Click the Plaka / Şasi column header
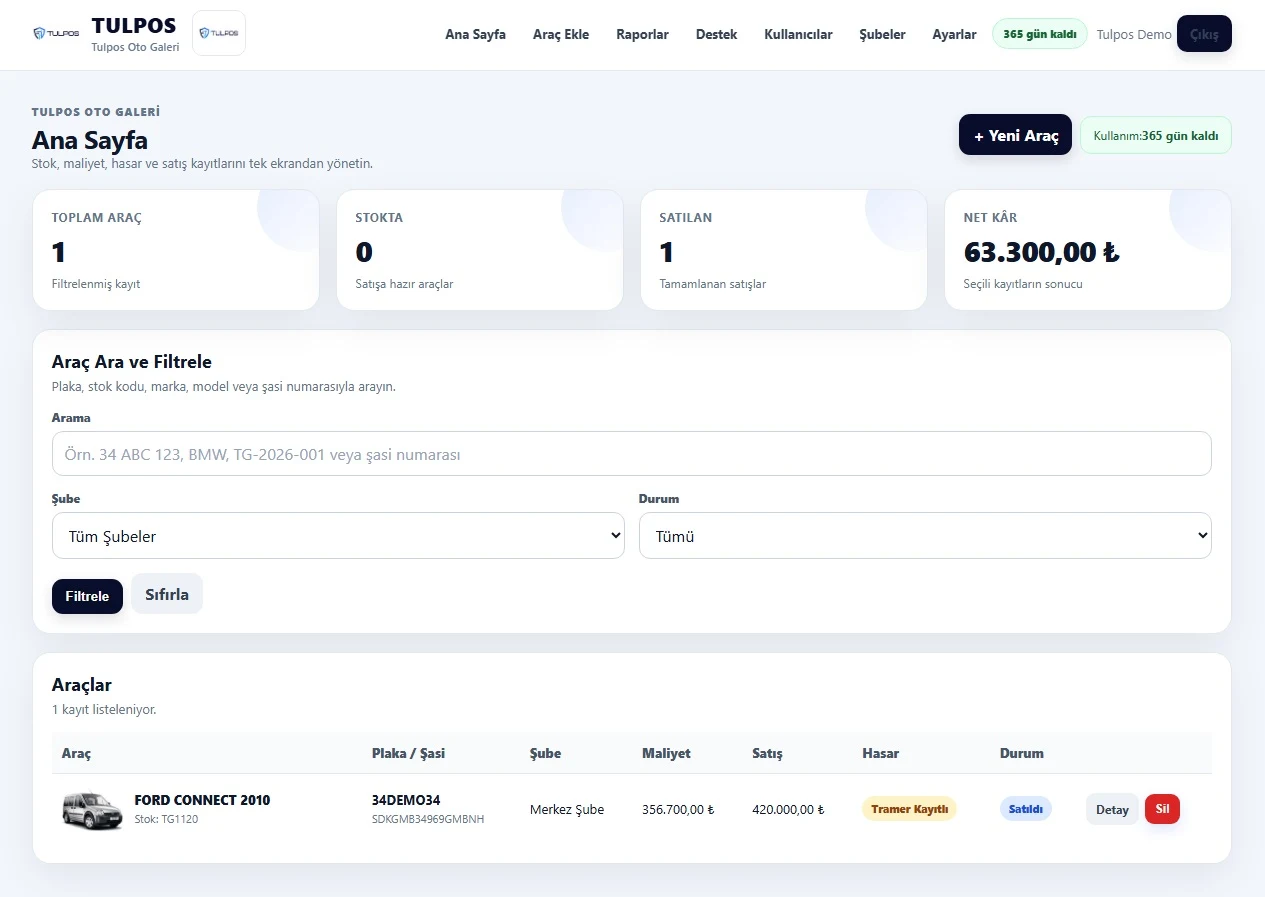Viewport: 1265px width, 897px height. coord(407,753)
